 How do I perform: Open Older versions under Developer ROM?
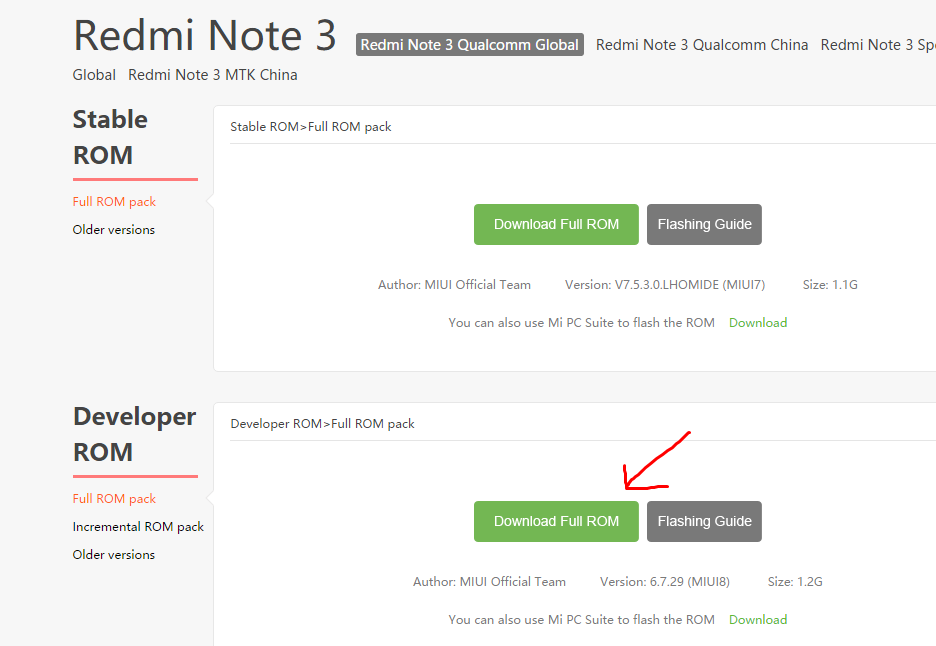click(113, 554)
